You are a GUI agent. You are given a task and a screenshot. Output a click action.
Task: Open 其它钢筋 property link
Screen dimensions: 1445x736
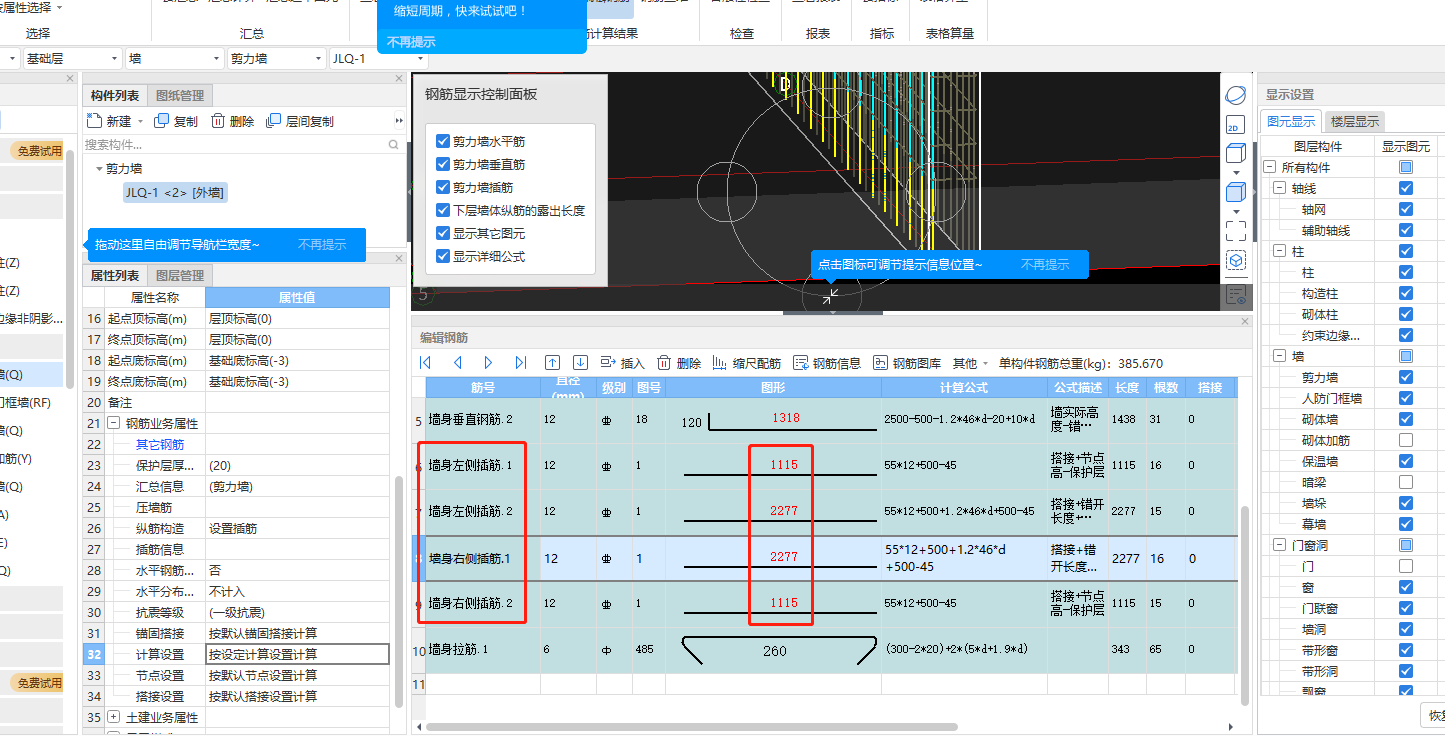click(160, 444)
